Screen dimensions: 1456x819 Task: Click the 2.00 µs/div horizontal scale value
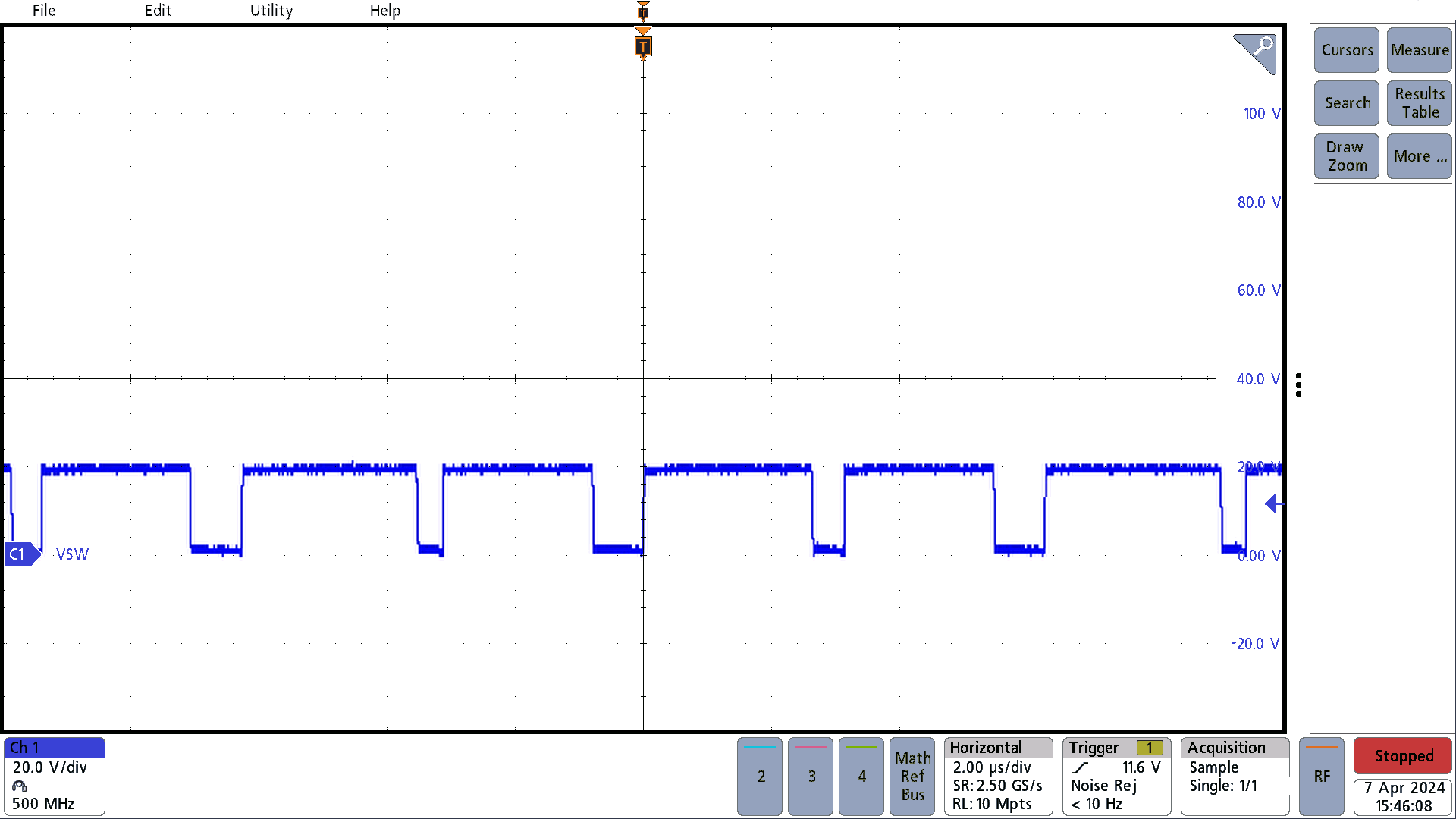(992, 767)
